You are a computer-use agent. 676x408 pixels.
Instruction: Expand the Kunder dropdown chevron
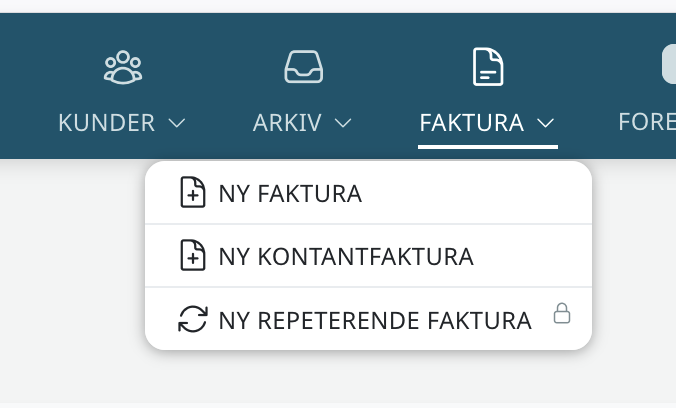pos(177,124)
